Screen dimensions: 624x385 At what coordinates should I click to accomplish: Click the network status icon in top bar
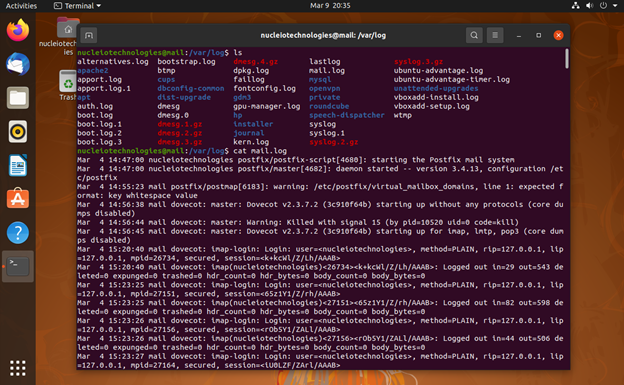[575, 6]
